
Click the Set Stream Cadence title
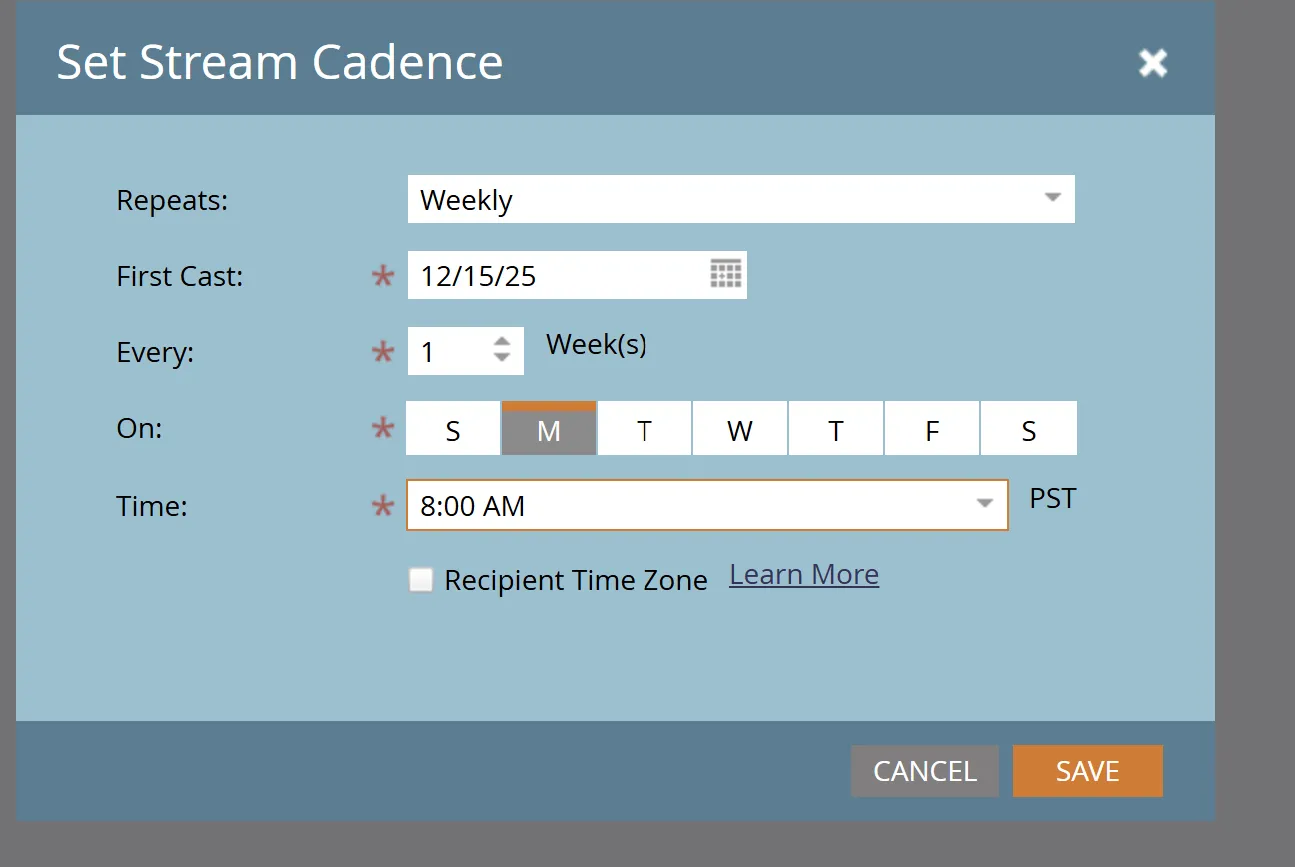280,62
